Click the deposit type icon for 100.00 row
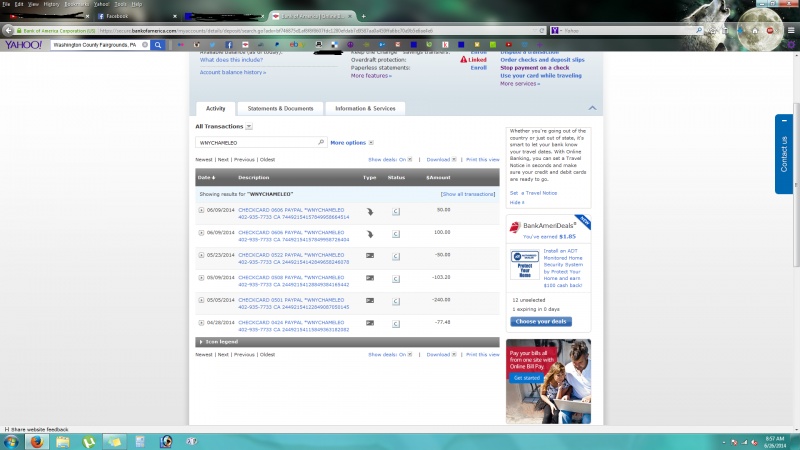The width and height of the screenshot is (800, 450). pos(370,234)
